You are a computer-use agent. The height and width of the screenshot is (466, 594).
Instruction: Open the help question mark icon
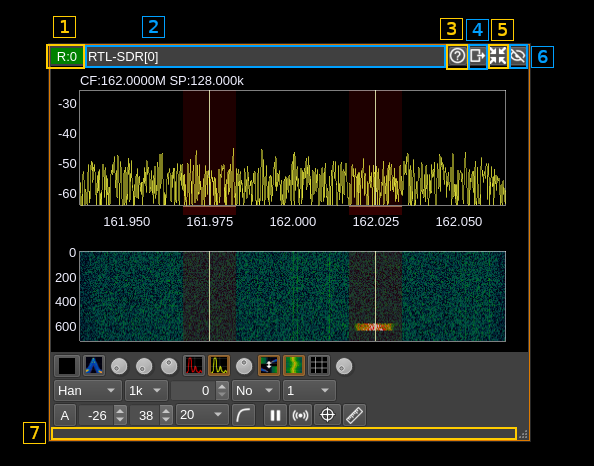457,56
